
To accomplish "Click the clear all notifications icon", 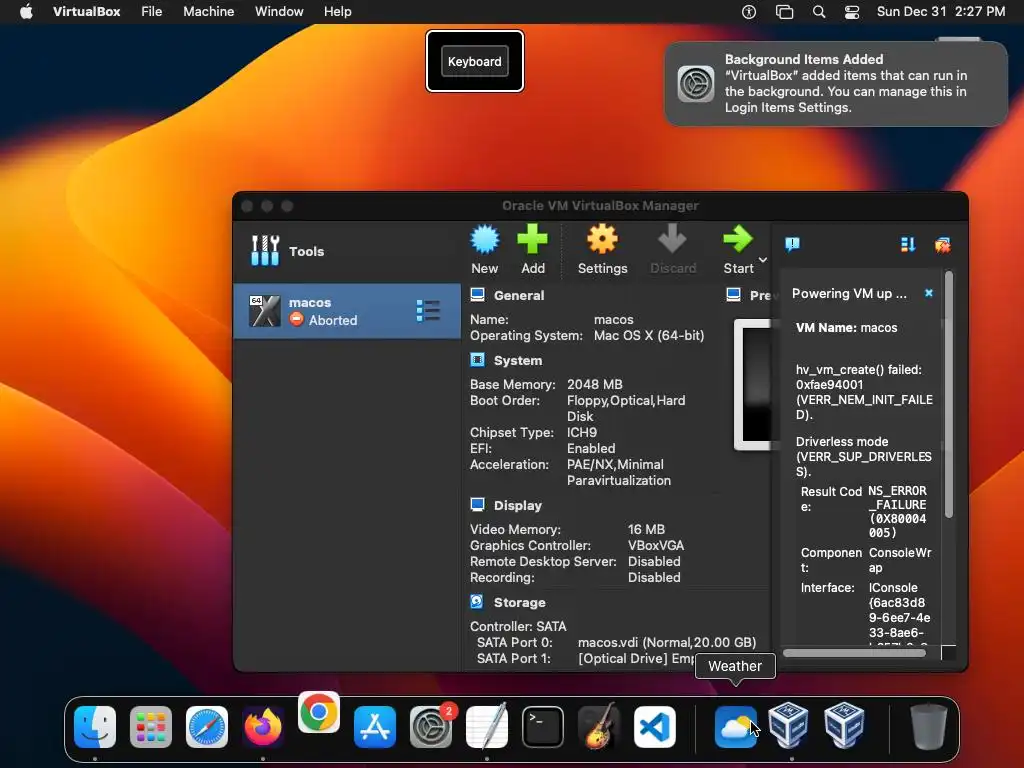I will pos(942,245).
